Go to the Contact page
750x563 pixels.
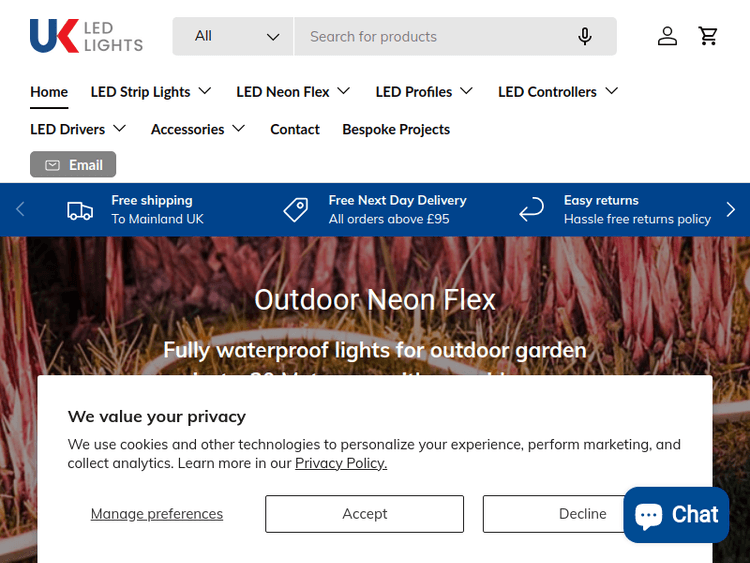[x=295, y=129]
